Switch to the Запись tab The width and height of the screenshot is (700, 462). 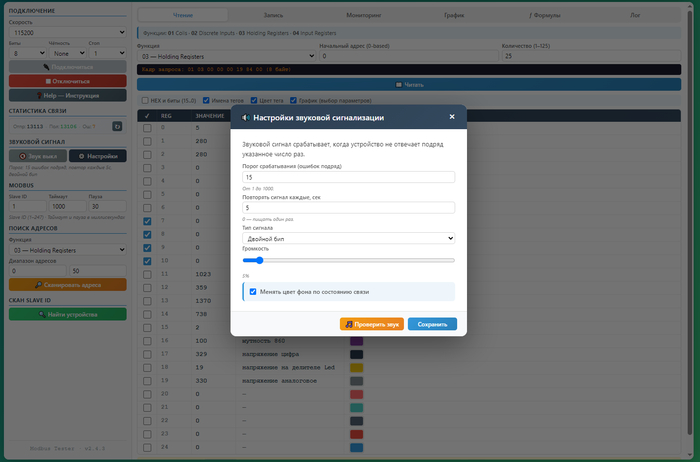tap(273, 15)
